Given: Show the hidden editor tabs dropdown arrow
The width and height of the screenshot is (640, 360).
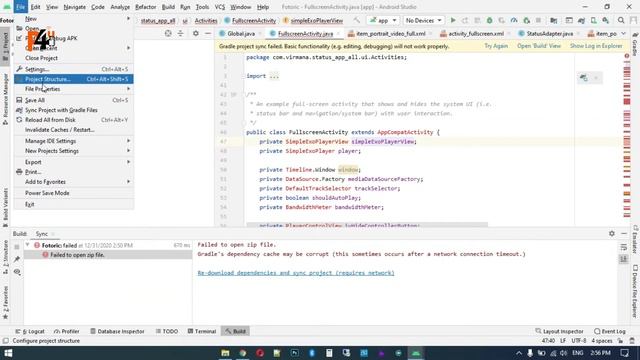Looking at the screenshot, I should [623, 33].
